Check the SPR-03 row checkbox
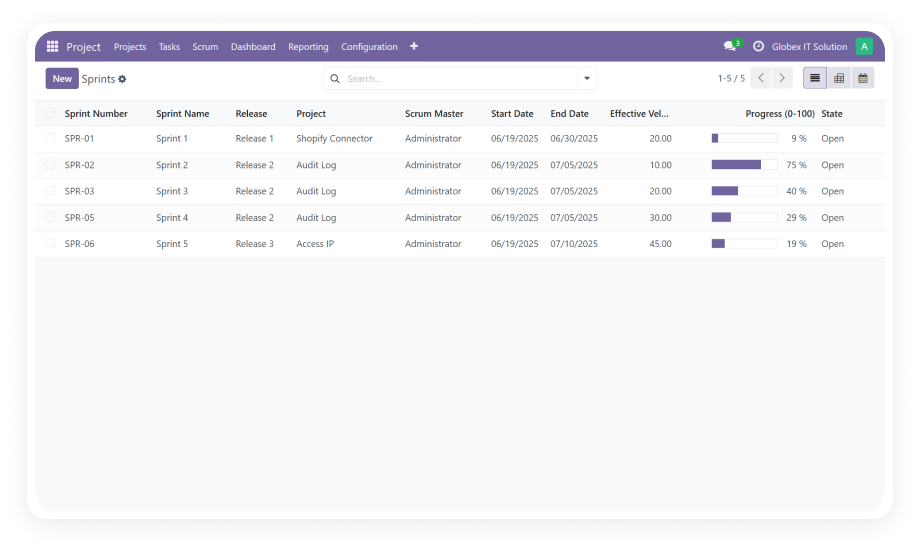 (50, 191)
